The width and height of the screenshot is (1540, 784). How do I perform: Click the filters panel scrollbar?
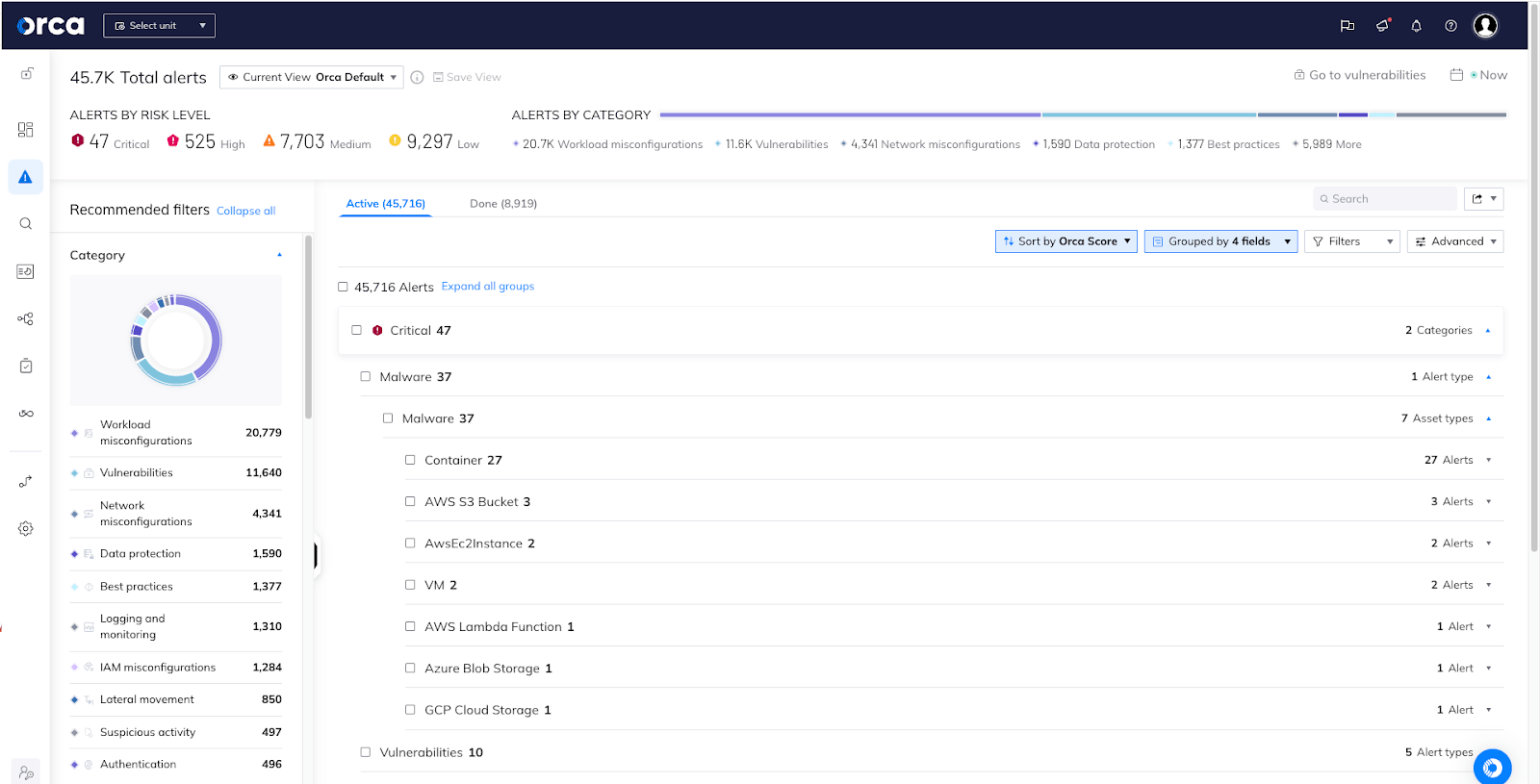tap(308, 327)
